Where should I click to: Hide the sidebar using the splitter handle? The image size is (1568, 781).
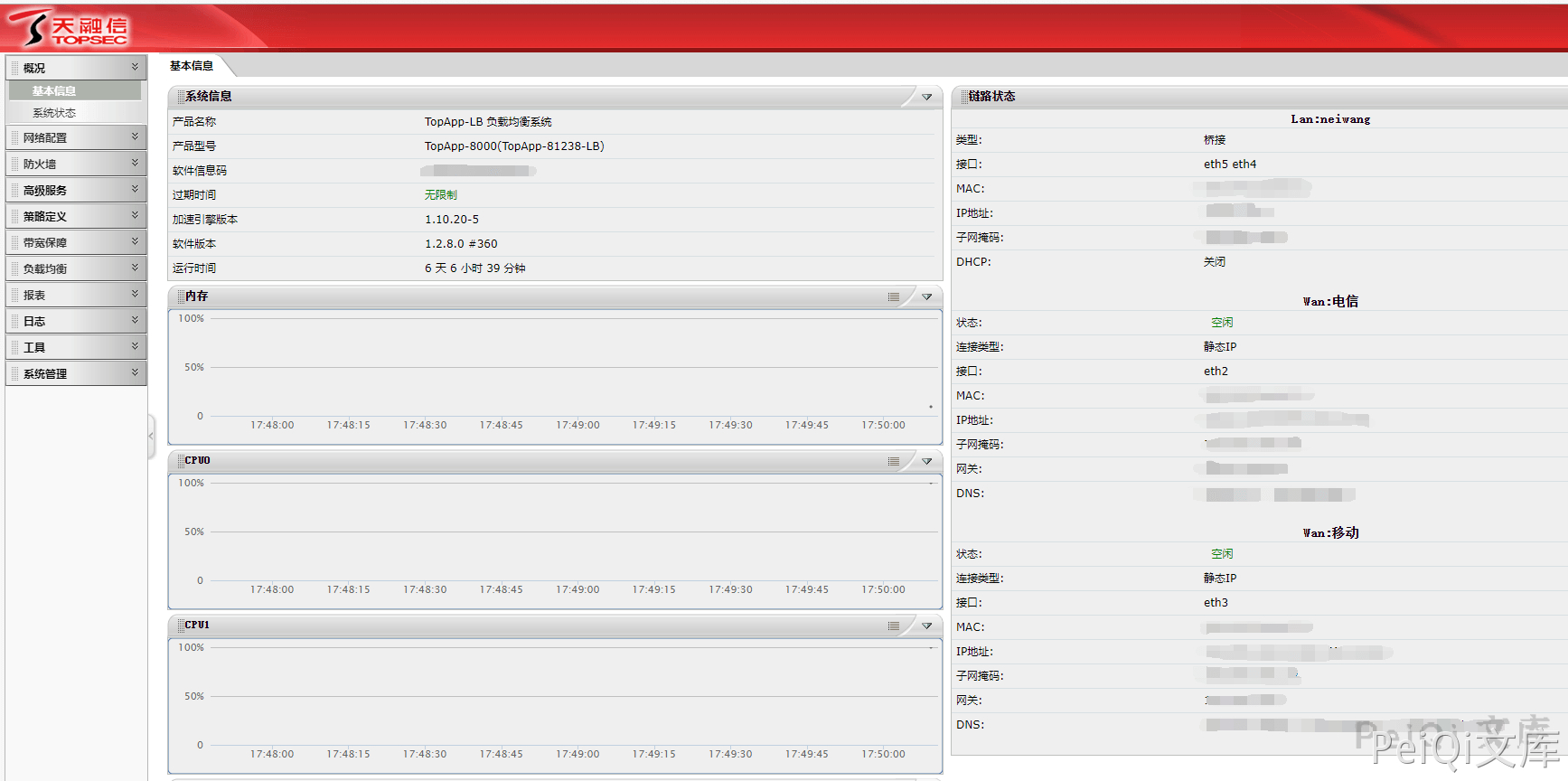(x=151, y=437)
